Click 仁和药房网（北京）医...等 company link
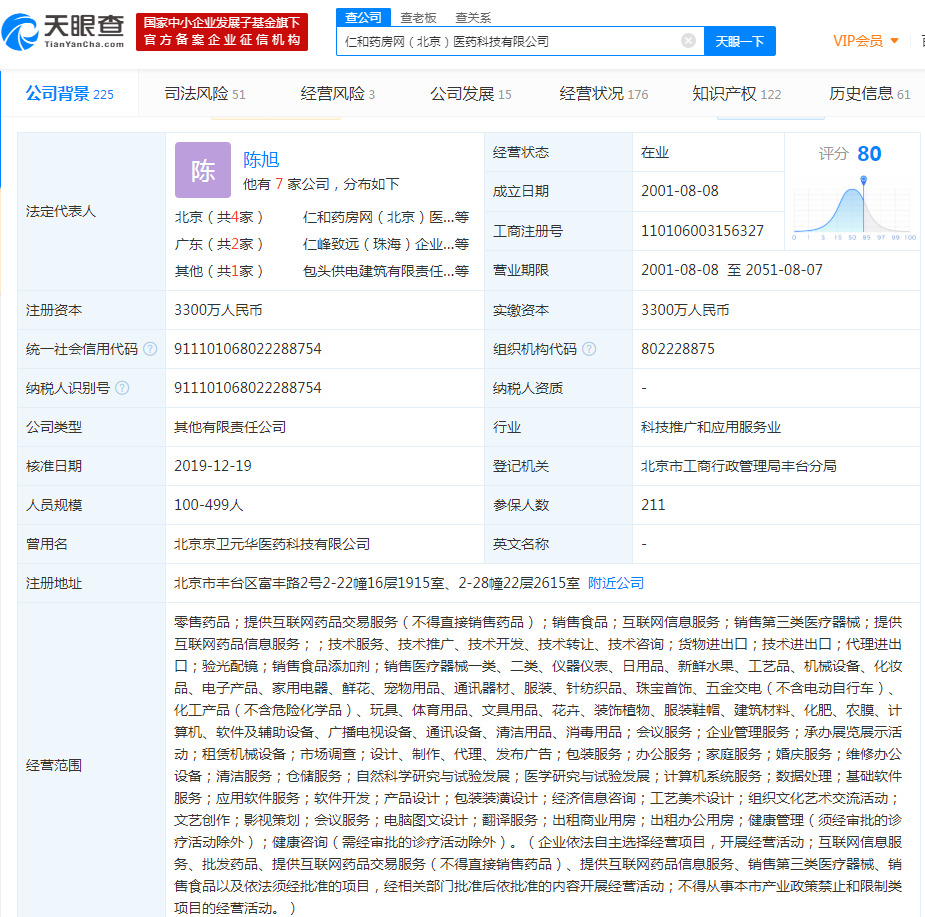This screenshot has height=917, width=925. [x=386, y=217]
